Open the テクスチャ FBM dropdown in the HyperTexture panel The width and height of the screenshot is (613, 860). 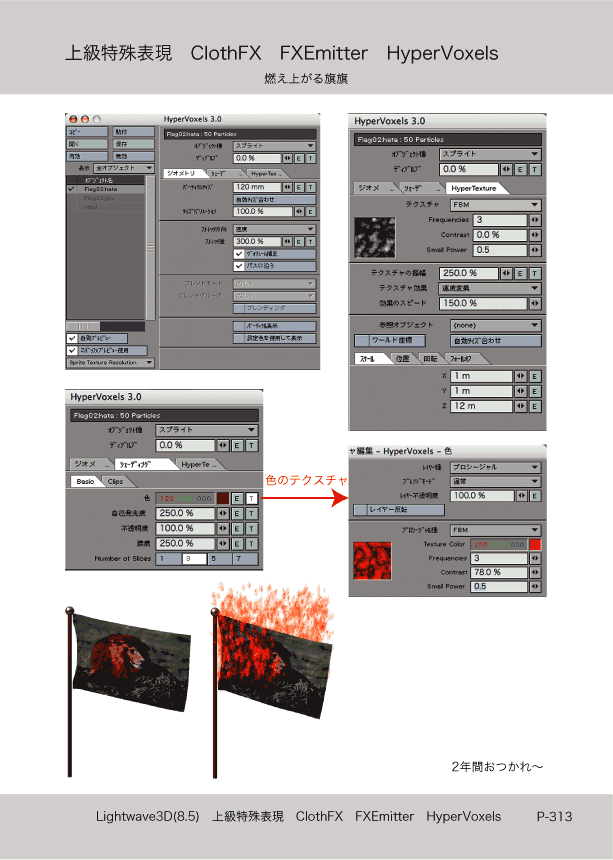point(496,205)
